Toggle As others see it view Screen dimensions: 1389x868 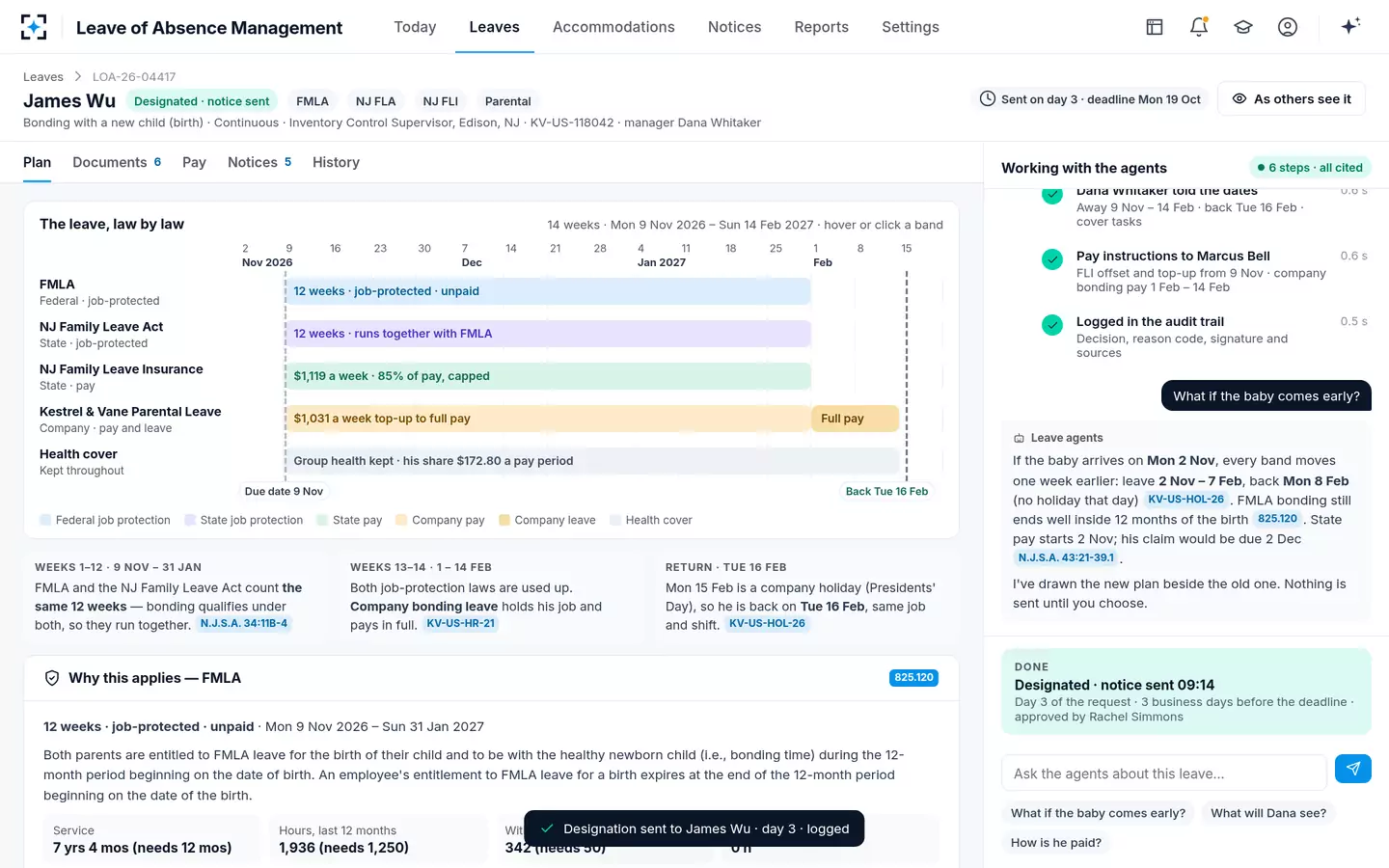1292,98
